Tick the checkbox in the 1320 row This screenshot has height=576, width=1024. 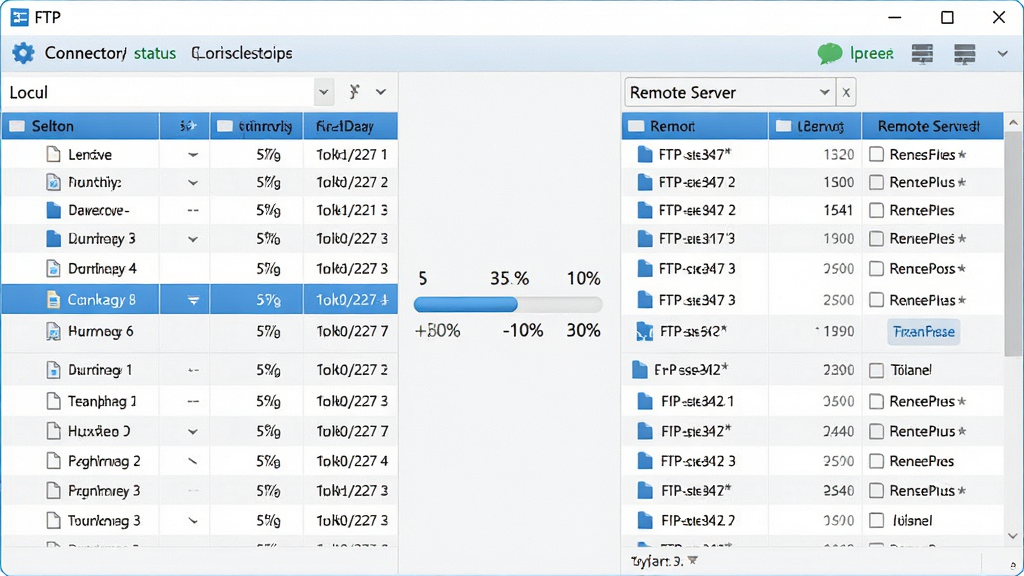876,155
